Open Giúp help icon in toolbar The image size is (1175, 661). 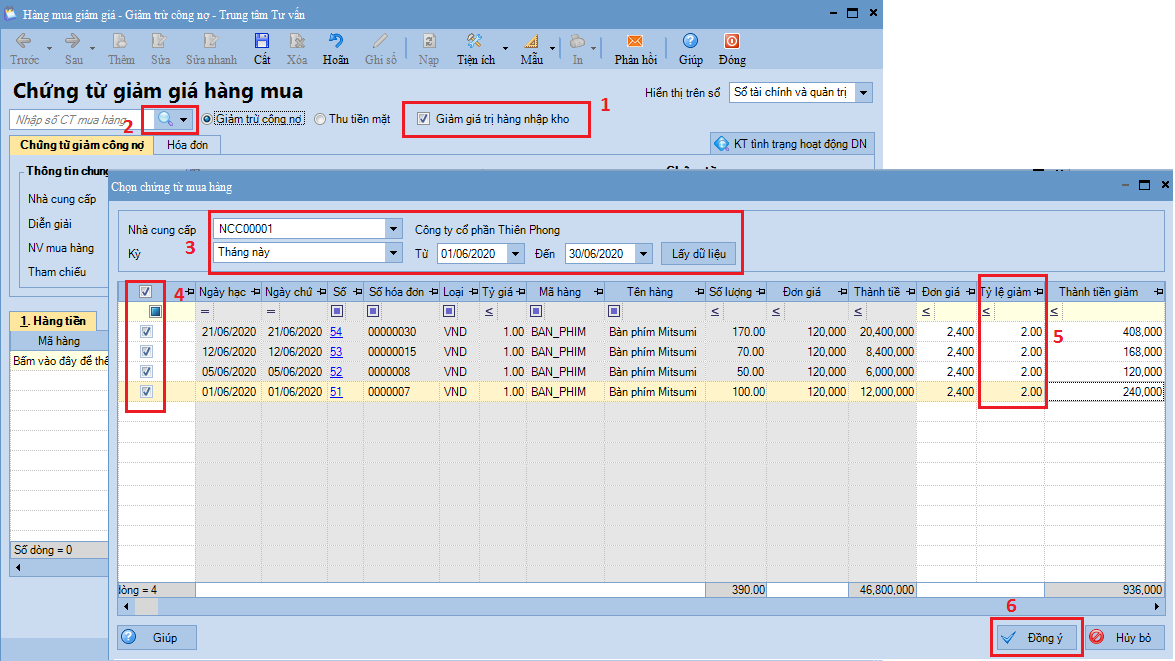[690, 41]
